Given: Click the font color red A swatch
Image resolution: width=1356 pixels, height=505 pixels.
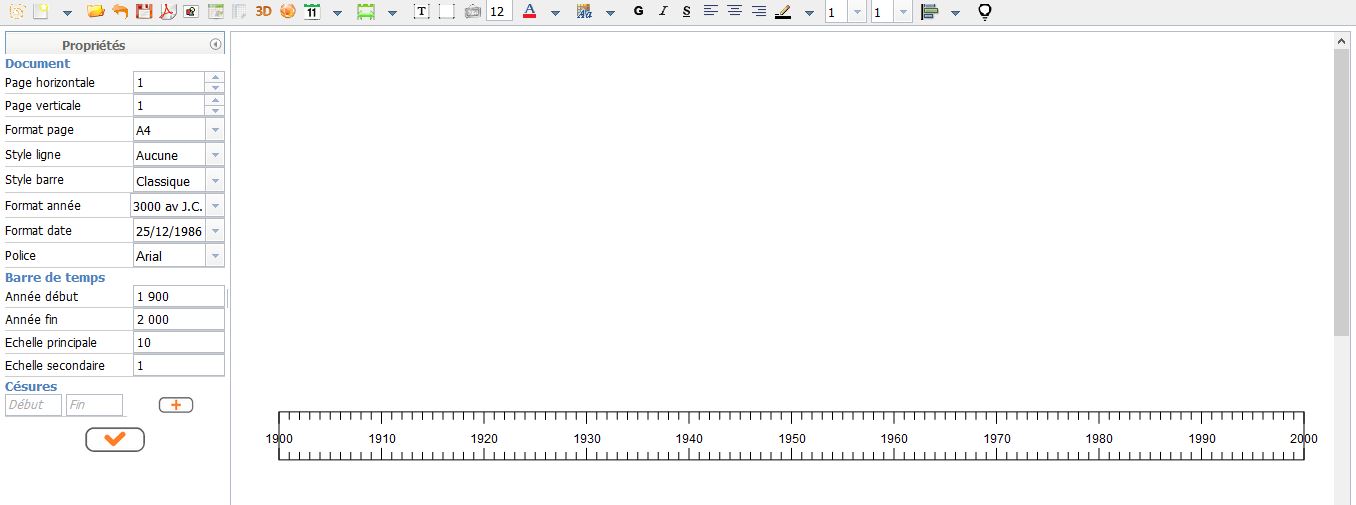Looking at the screenshot, I should click(x=529, y=12).
